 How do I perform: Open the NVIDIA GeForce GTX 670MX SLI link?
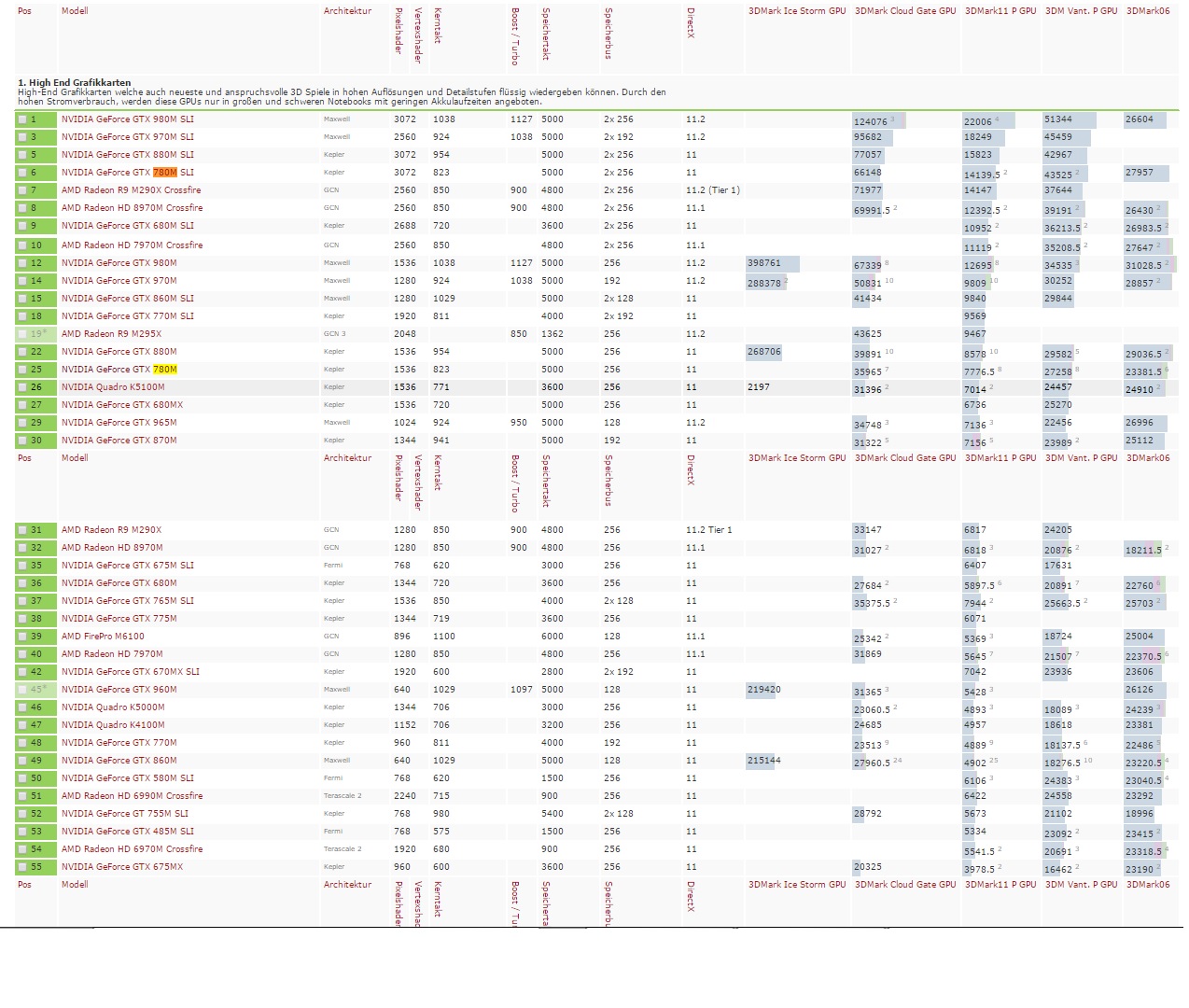point(131,672)
